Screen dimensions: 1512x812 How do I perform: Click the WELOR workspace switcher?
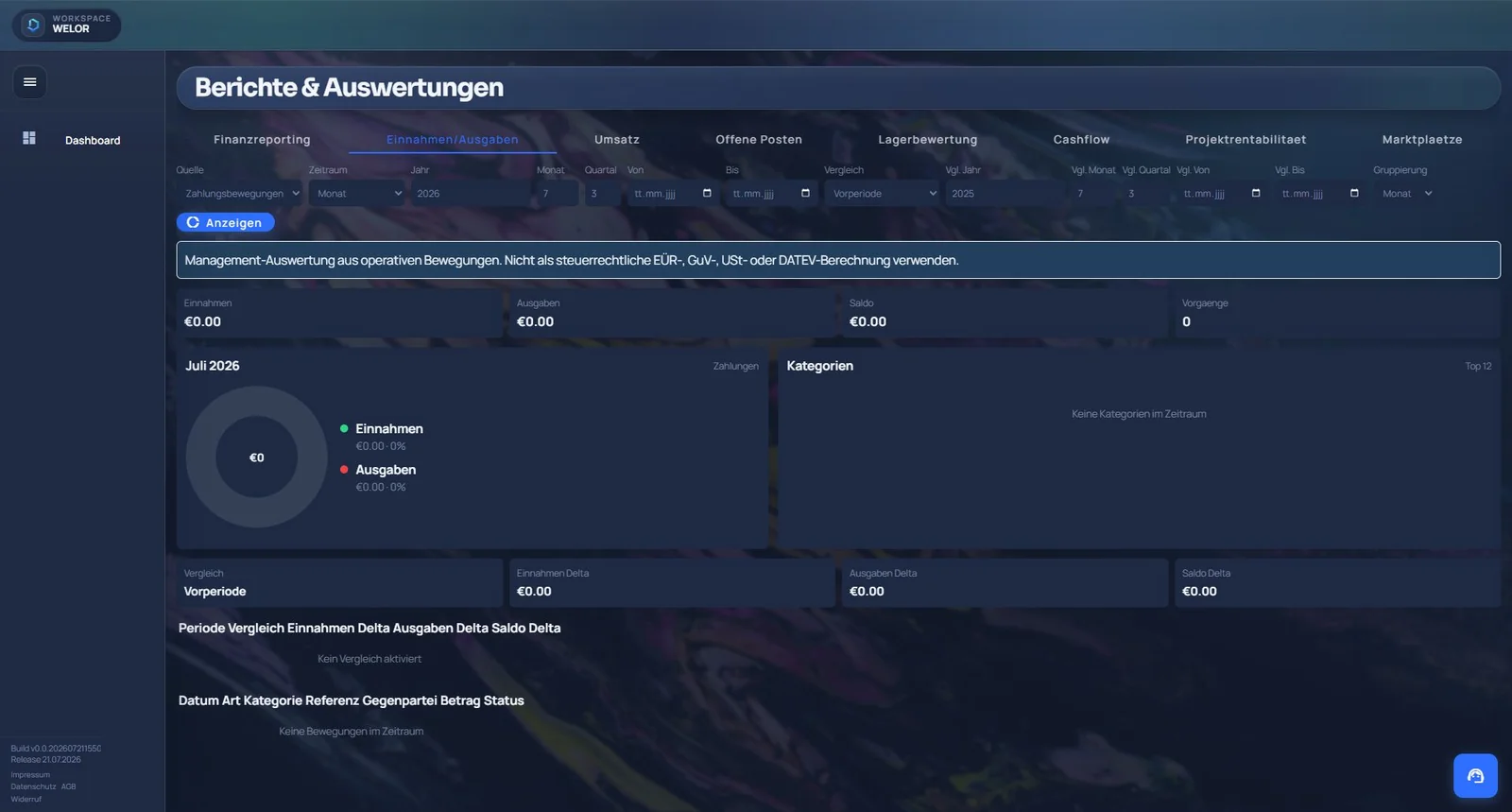[66, 25]
